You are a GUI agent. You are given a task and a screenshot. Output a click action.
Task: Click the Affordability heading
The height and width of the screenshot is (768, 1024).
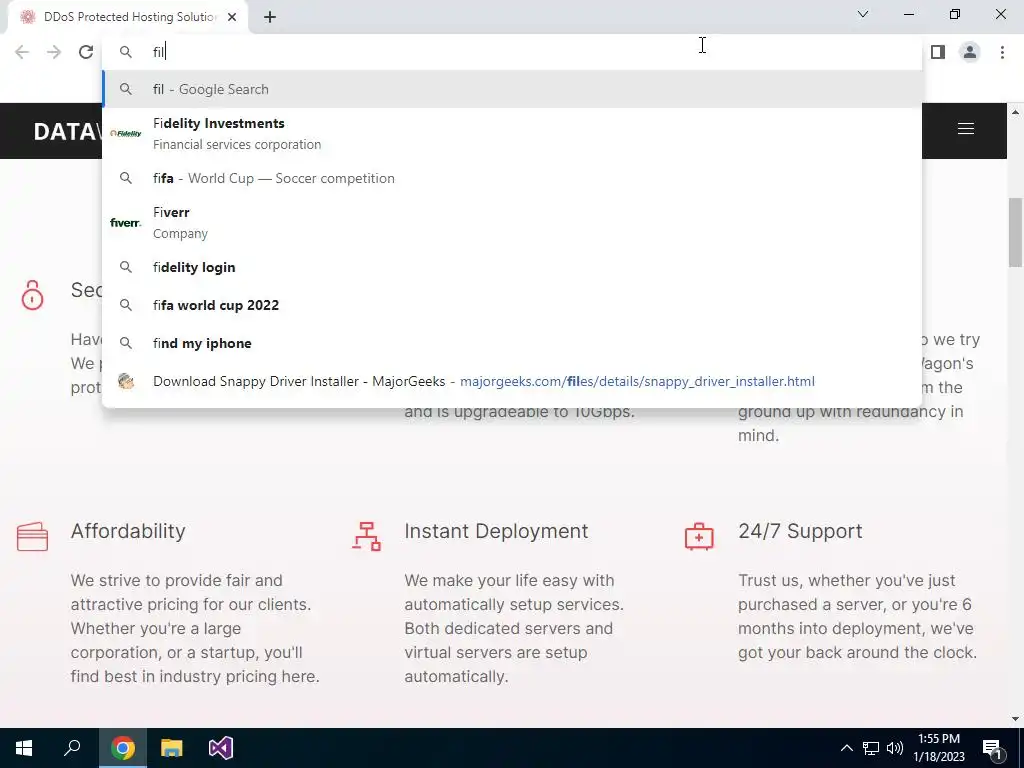(x=128, y=531)
